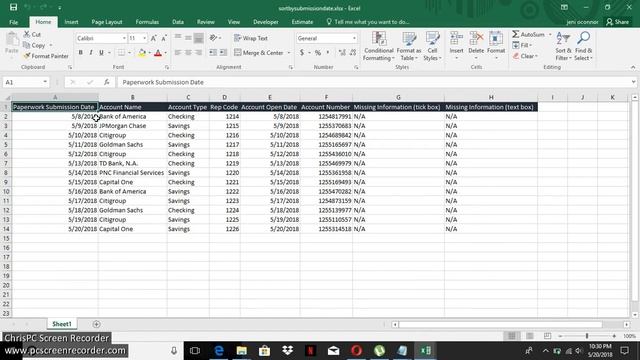The height and width of the screenshot is (360, 640).
Task: Expand Merge & Center options arrow
Action: [289, 53]
